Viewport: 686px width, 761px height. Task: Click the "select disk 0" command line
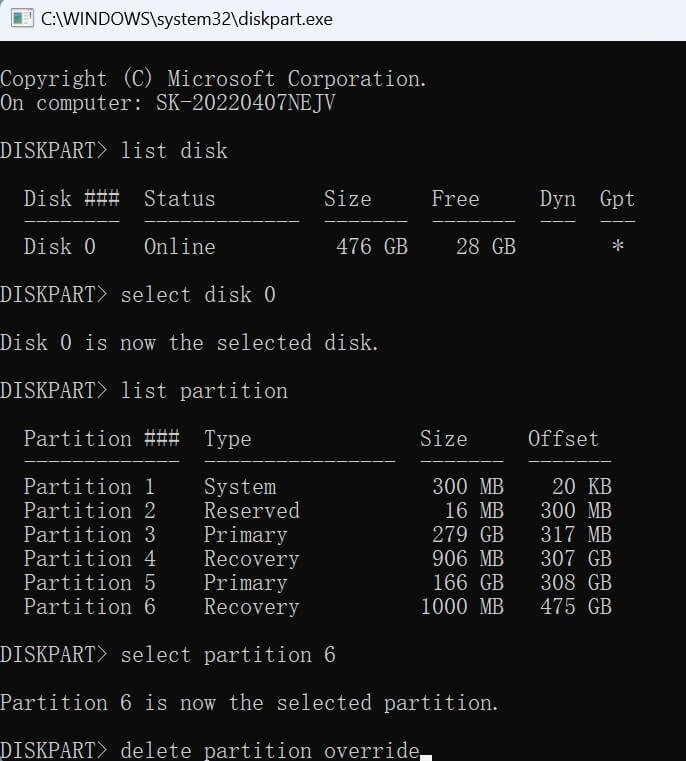197,295
